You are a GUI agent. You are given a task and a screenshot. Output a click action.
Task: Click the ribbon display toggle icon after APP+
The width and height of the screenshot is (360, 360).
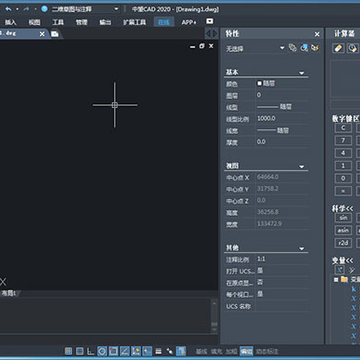(209, 21)
